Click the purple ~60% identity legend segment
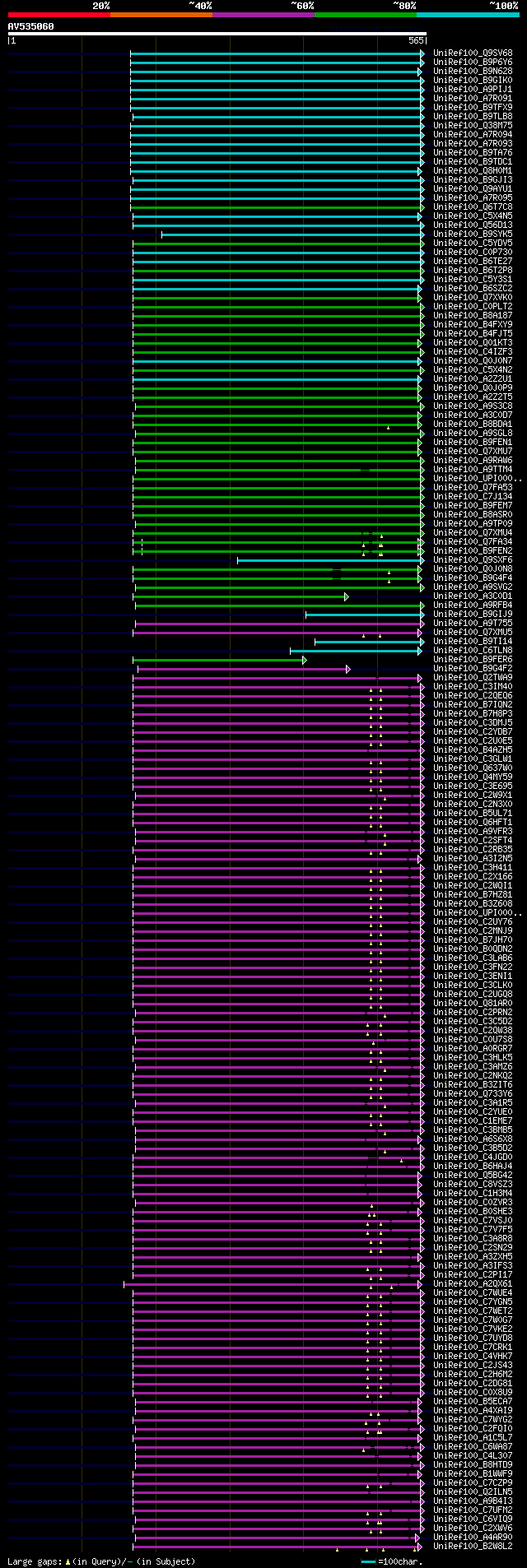The width and height of the screenshot is (527, 1568). [263, 14]
